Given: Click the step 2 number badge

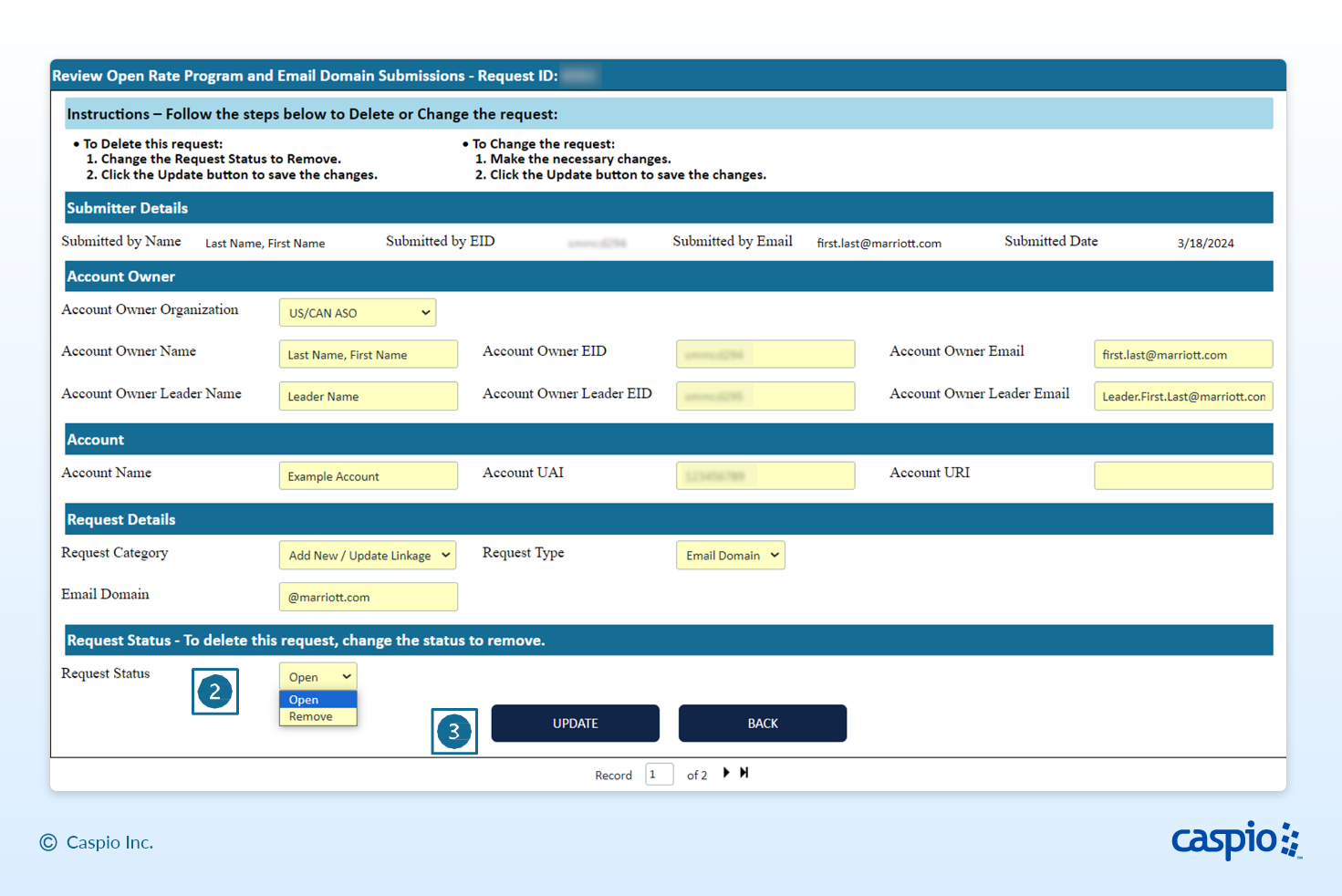Looking at the screenshot, I should [x=215, y=692].
